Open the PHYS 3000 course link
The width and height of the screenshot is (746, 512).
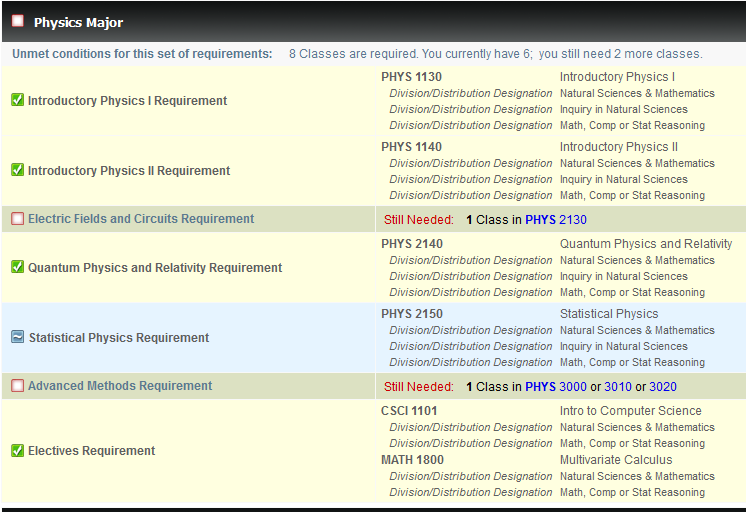tap(556, 387)
